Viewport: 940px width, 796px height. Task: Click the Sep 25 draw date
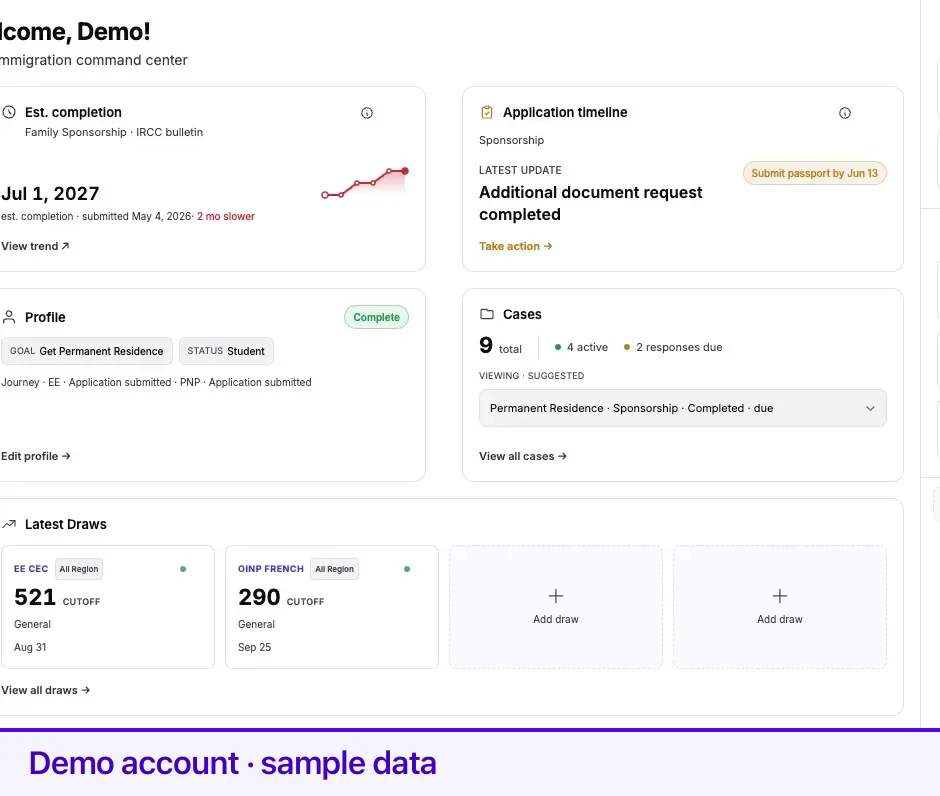tap(254, 647)
